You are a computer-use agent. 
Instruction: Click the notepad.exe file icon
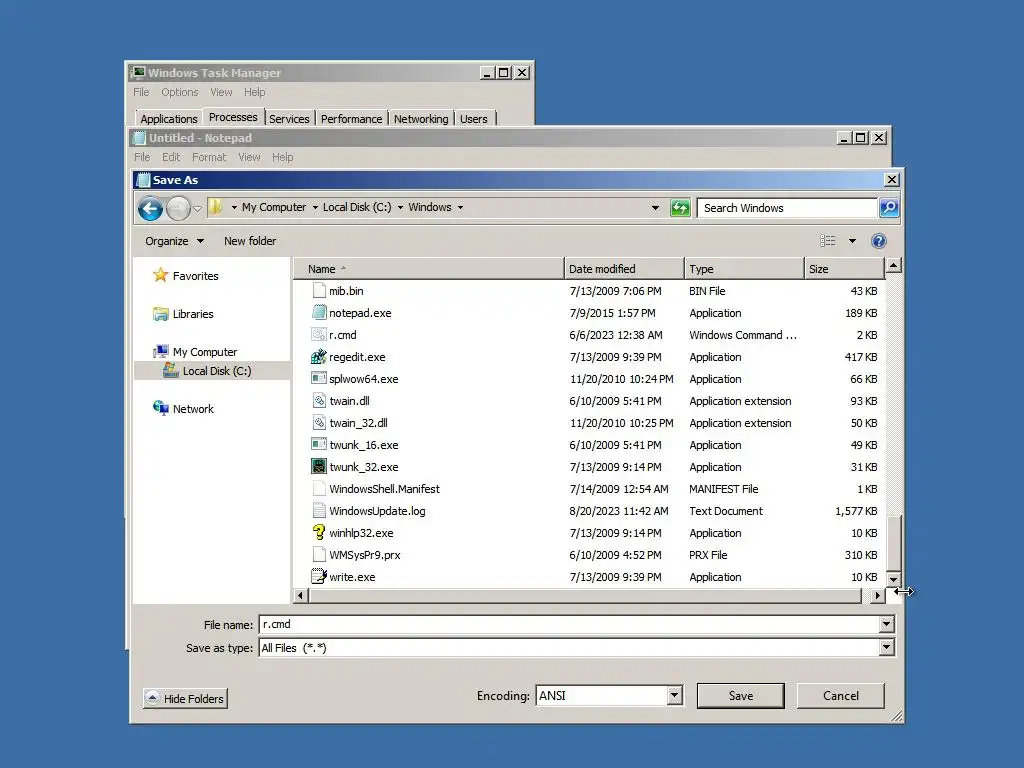point(319,312)
